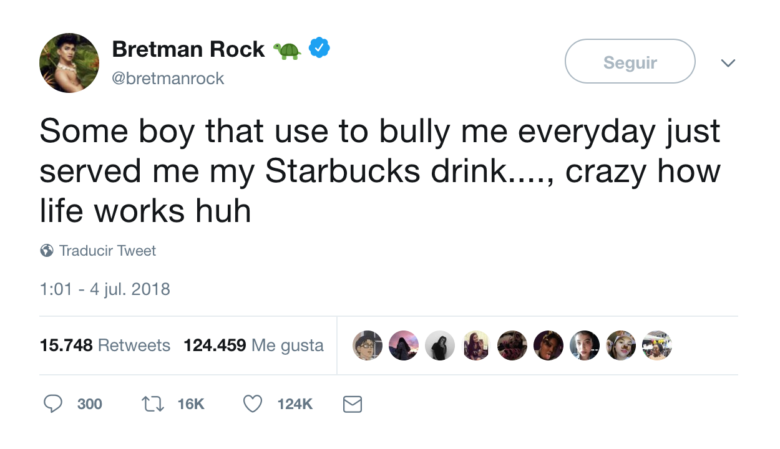This screenshot has width=780, height=449.
Task: Click the blue verified badge
Action: point(319,48)
